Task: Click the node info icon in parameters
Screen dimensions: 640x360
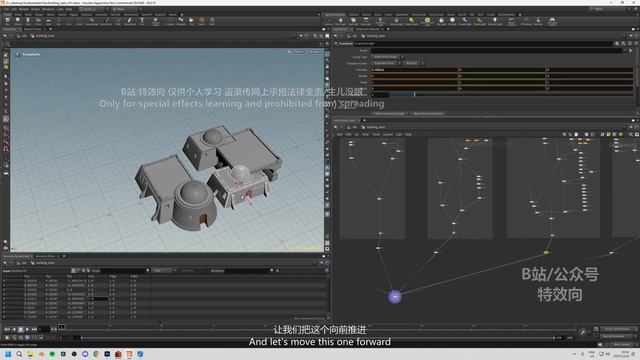Action: [x=630, y=43]
